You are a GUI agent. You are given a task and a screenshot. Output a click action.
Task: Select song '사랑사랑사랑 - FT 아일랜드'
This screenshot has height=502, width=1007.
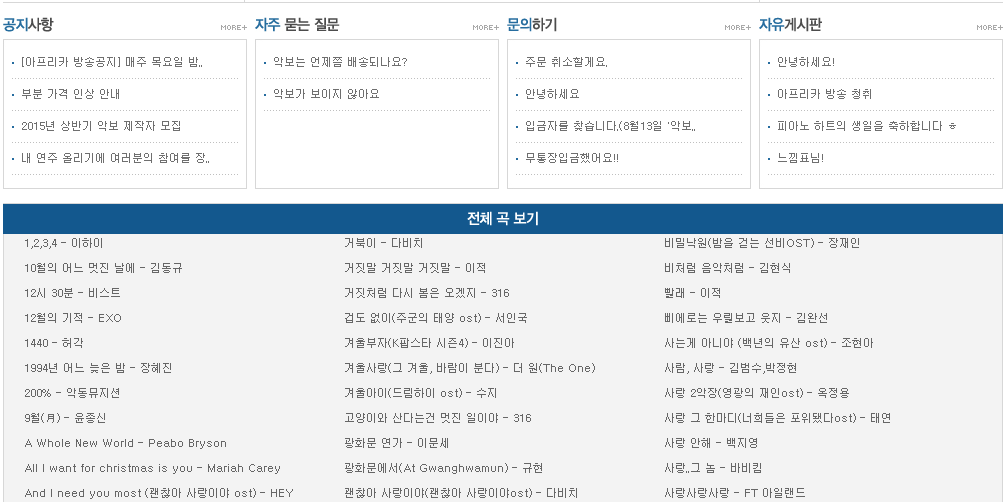pyautogui.click(x=735, y=494)
